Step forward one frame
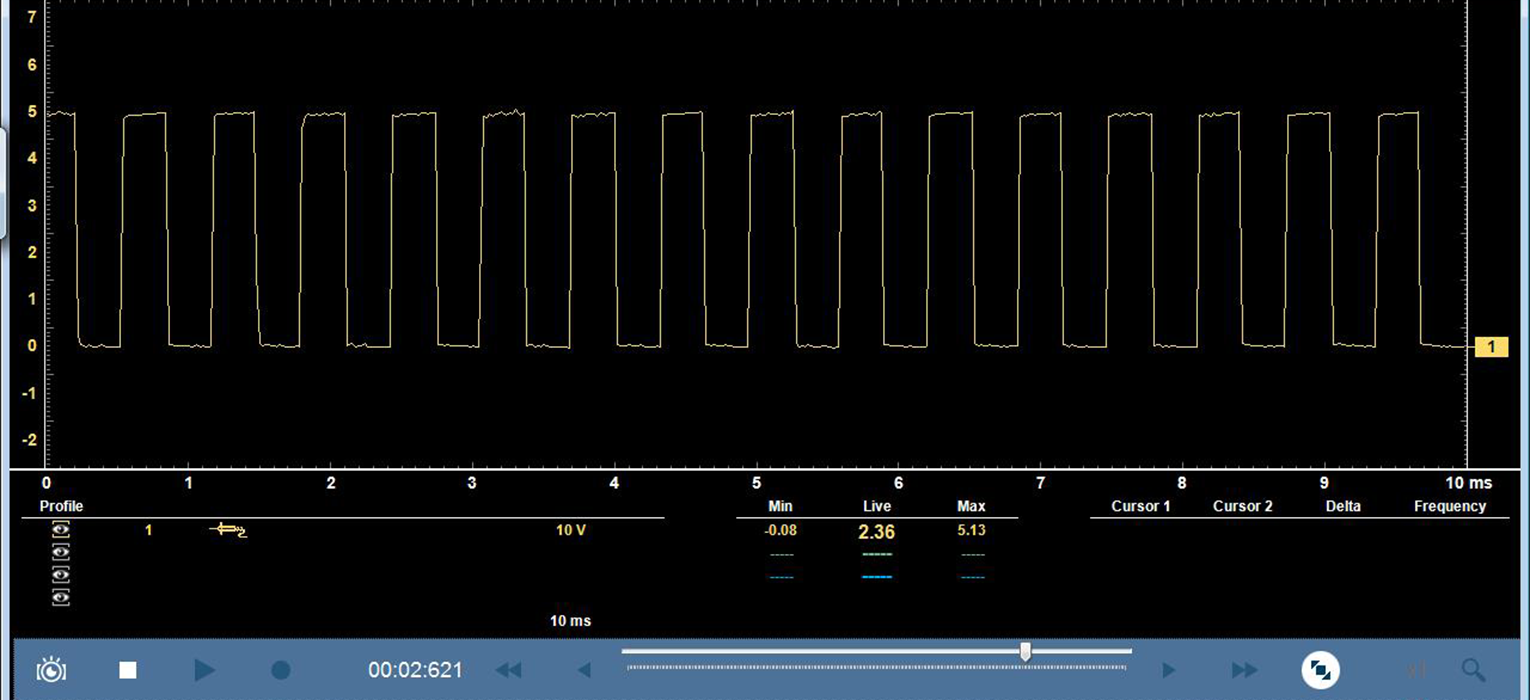 point(1168,670)
